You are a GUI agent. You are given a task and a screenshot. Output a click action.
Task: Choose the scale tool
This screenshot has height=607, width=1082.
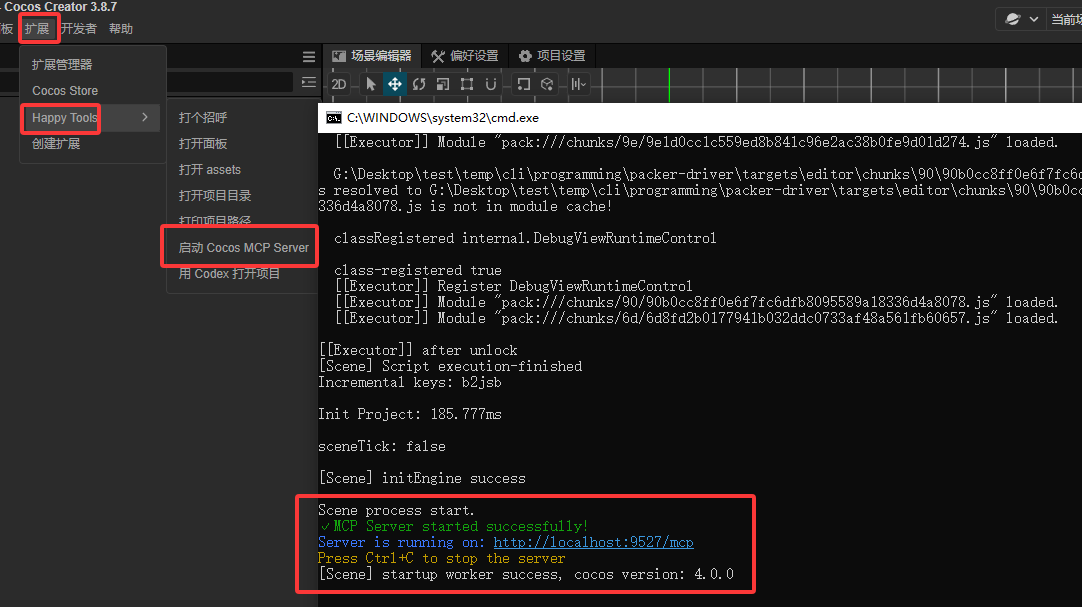click(x=443, y=84)
